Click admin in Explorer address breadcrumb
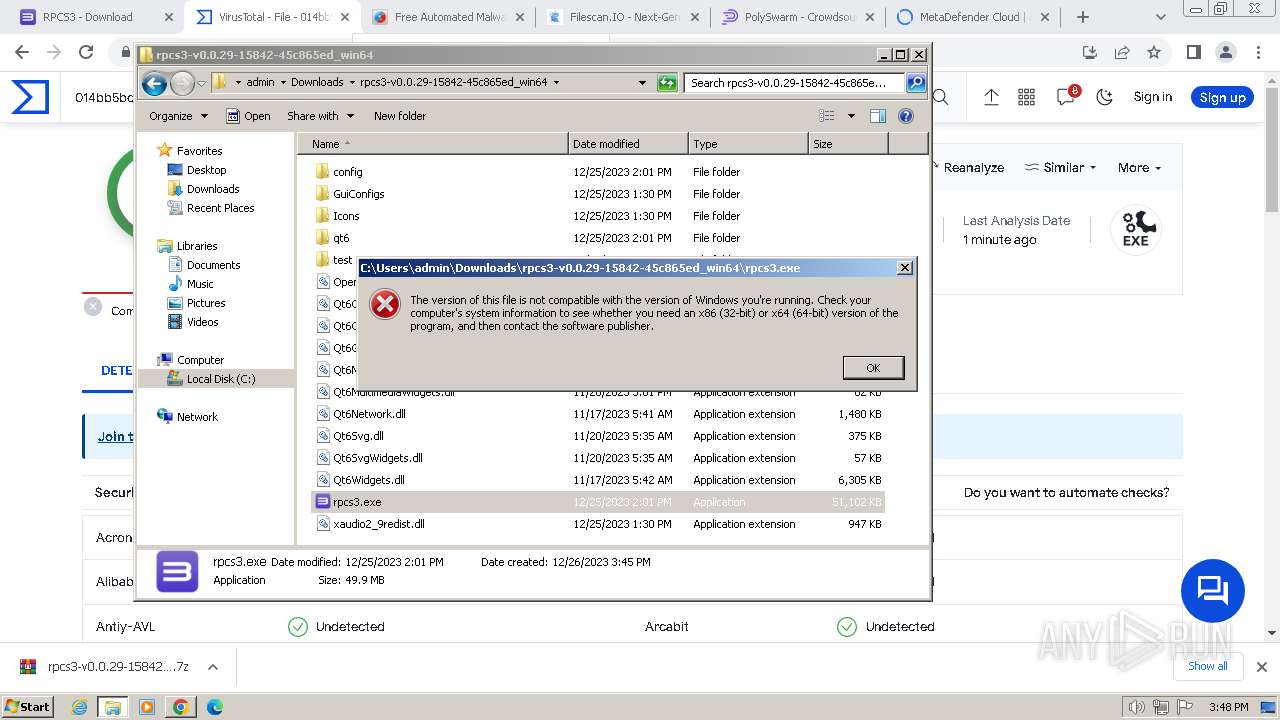Screen dimensions: 1280x720 point(260,83)
